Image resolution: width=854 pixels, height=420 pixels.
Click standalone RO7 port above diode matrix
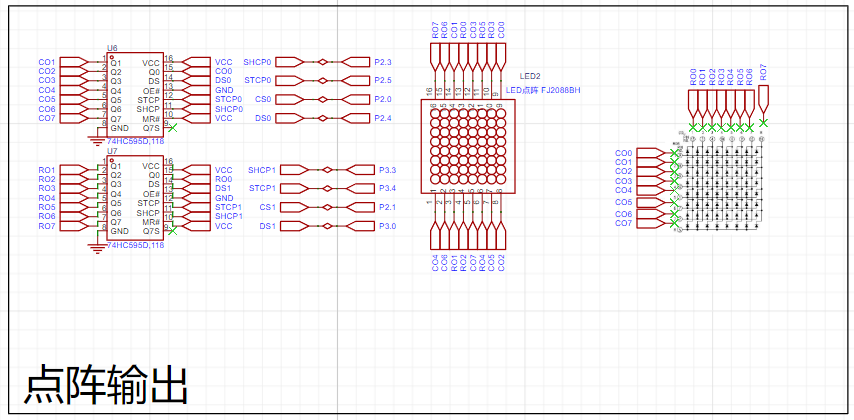coord(764,101)
